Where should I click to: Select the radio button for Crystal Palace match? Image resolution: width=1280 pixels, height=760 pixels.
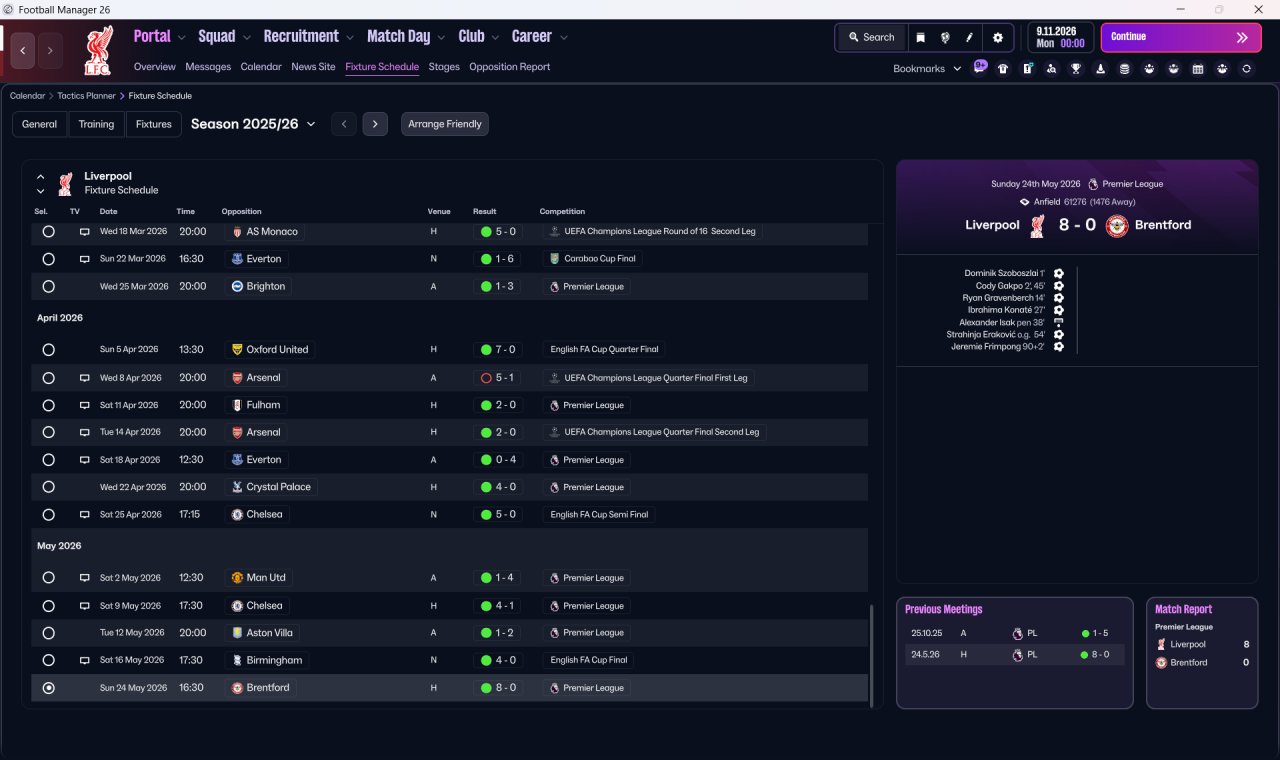click(x=48, y=487)
